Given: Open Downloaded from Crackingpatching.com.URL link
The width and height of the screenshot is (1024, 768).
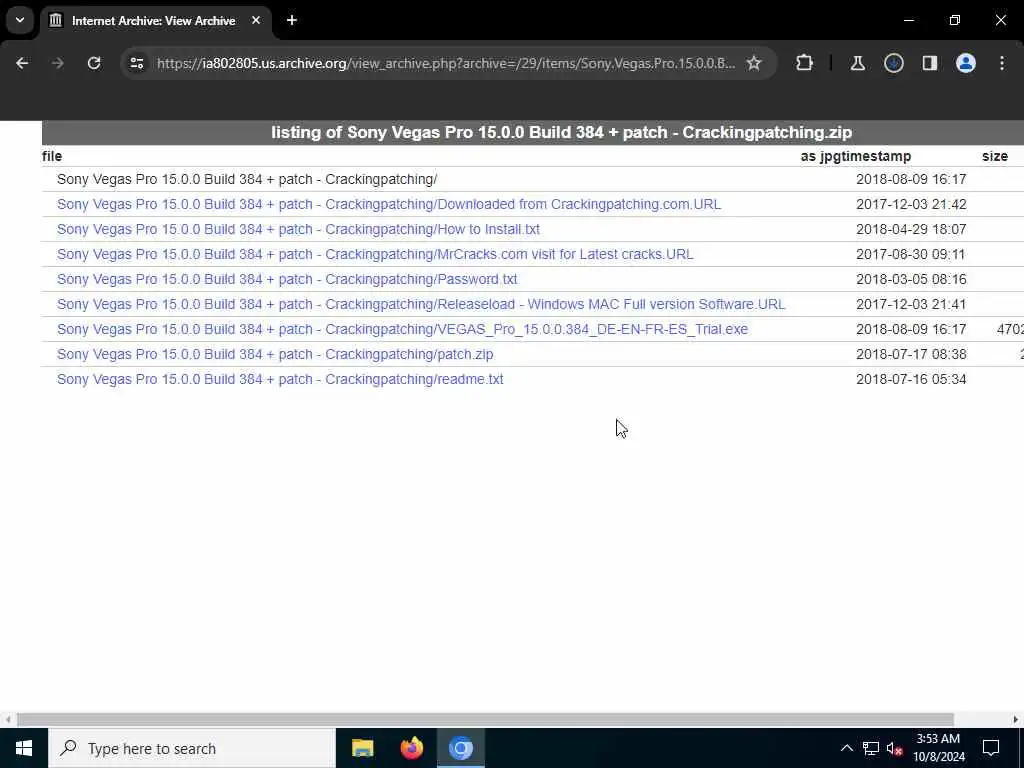Looking at the screenshot, I should pos(389,204).
